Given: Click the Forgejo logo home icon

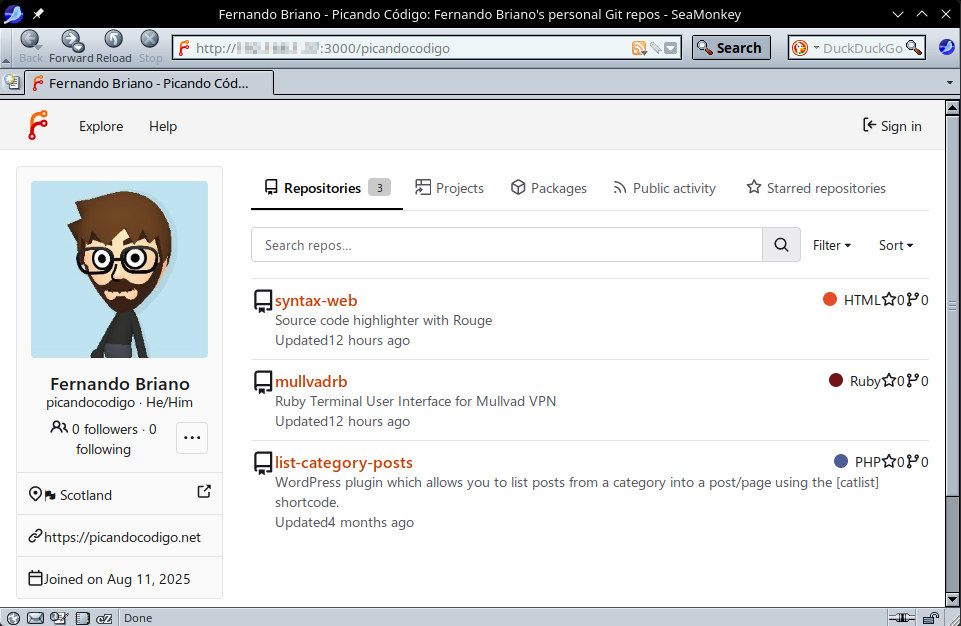Looking at the screenshot, I should click(38, 126).
